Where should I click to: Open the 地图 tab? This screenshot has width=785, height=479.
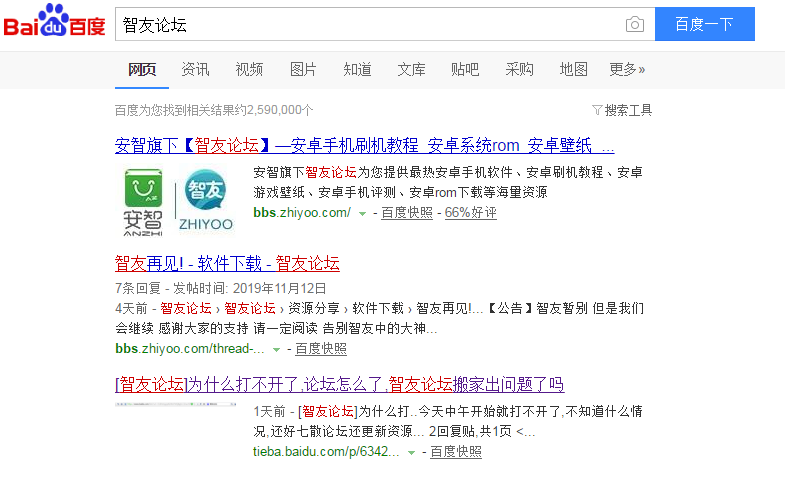click(573, 69)
